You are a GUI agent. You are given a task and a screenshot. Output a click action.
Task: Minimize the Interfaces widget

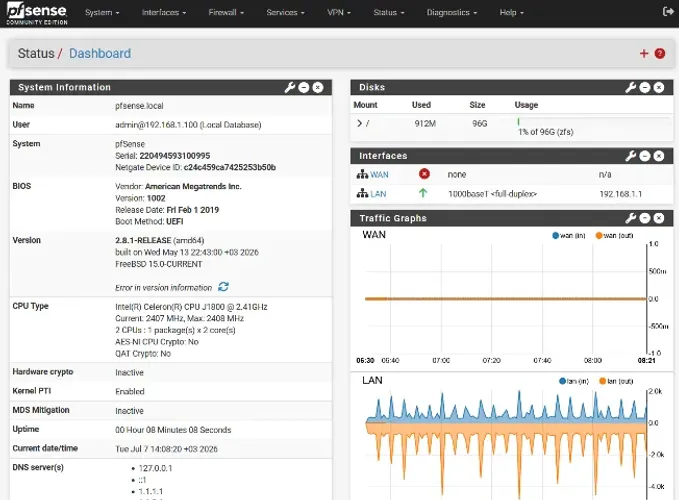[645, 156]
